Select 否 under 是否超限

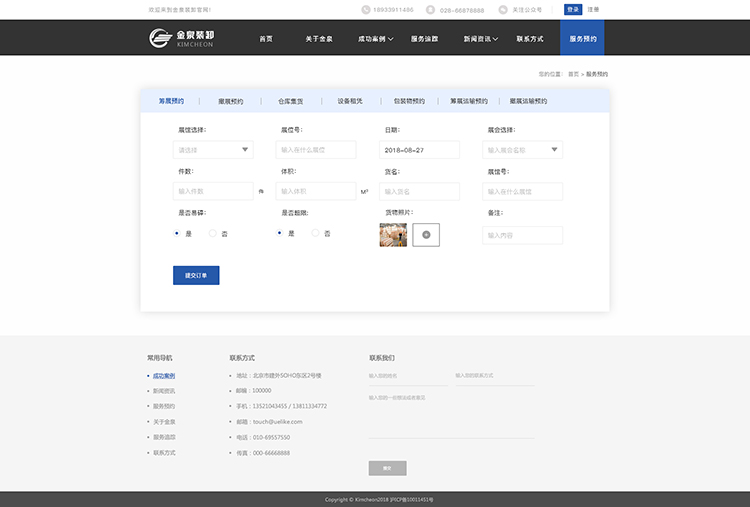(x=316, y=233)
